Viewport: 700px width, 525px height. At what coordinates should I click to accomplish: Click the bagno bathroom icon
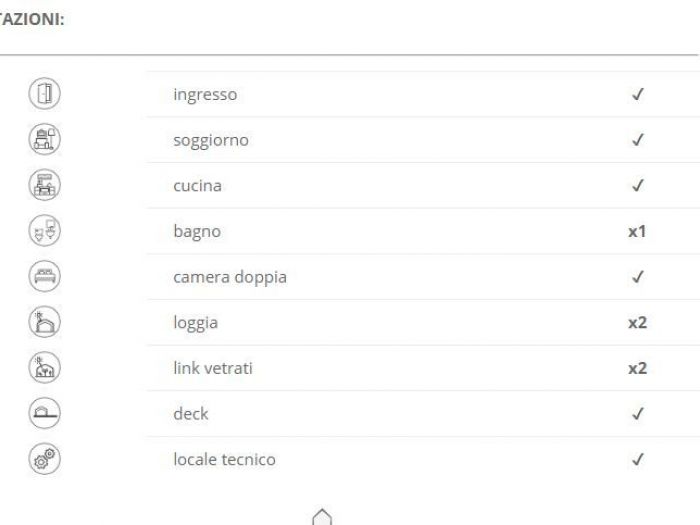[x=43, y=231]
